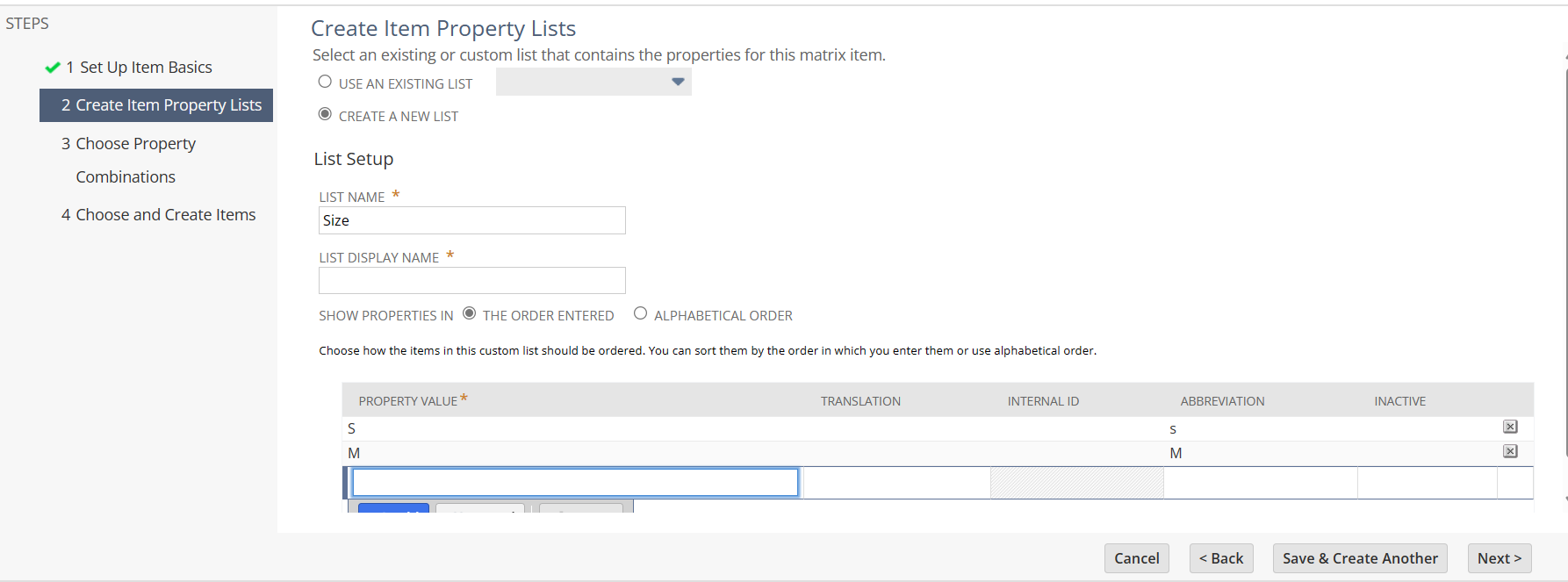Remove the S property value row
The width and height of the screenshot is (1568, 582).
(x=1510, y=427)
